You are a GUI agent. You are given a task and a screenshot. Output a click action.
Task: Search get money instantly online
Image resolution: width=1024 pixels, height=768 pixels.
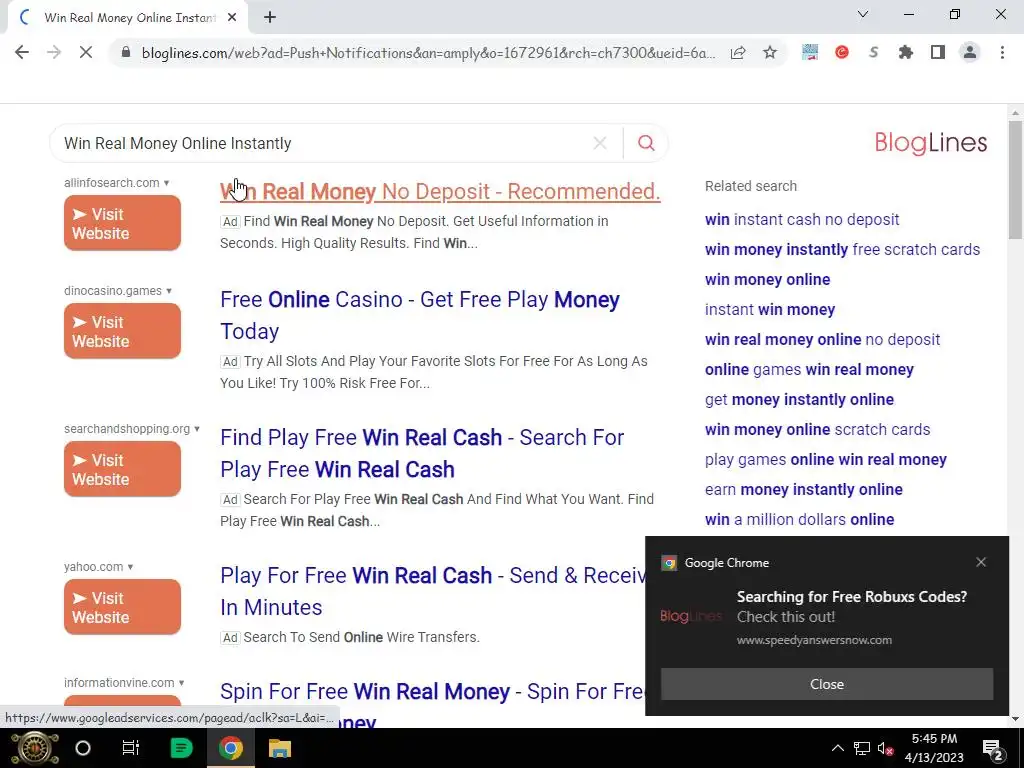[x=799, y=400]
